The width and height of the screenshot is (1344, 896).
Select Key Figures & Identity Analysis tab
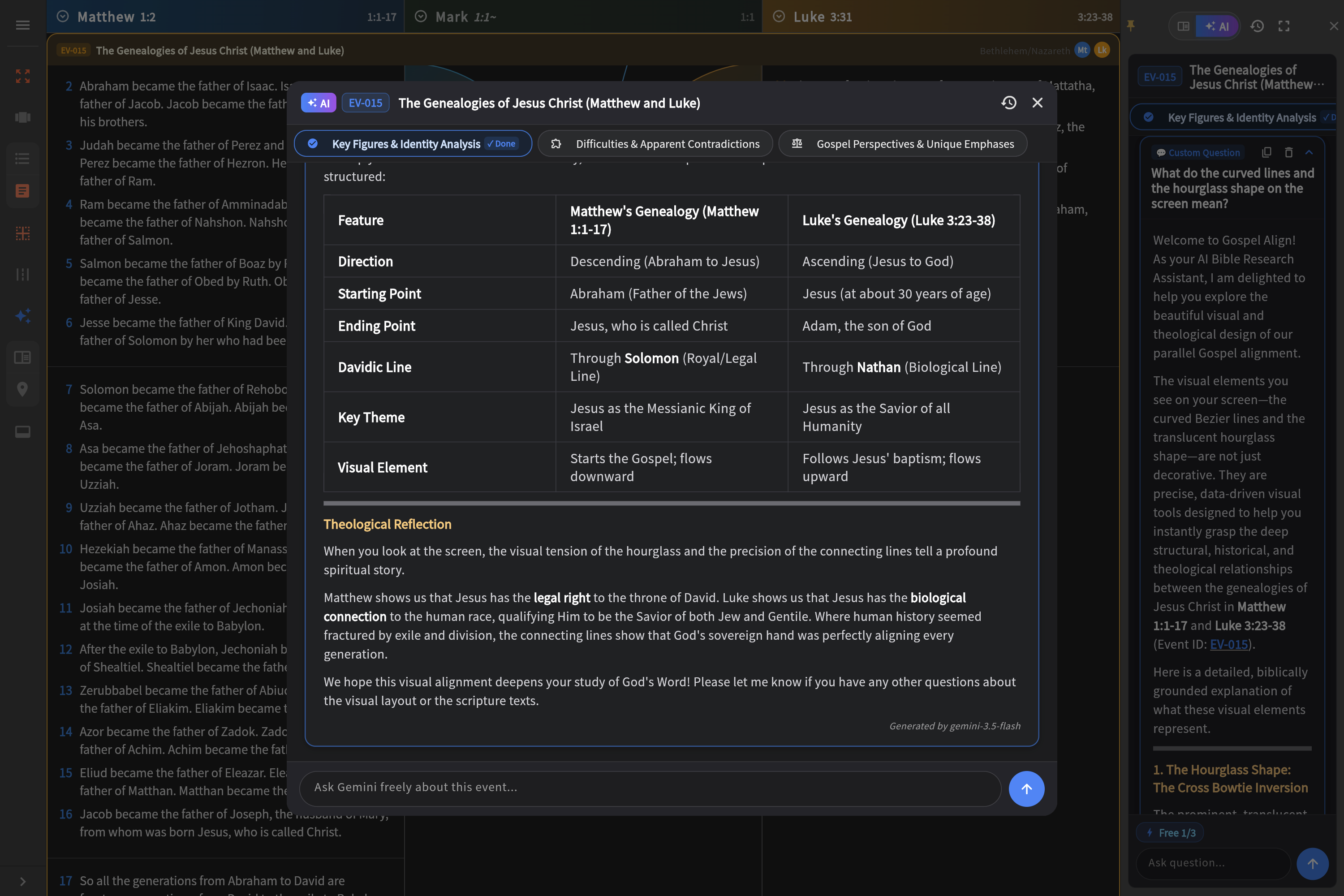coord(413,143)
